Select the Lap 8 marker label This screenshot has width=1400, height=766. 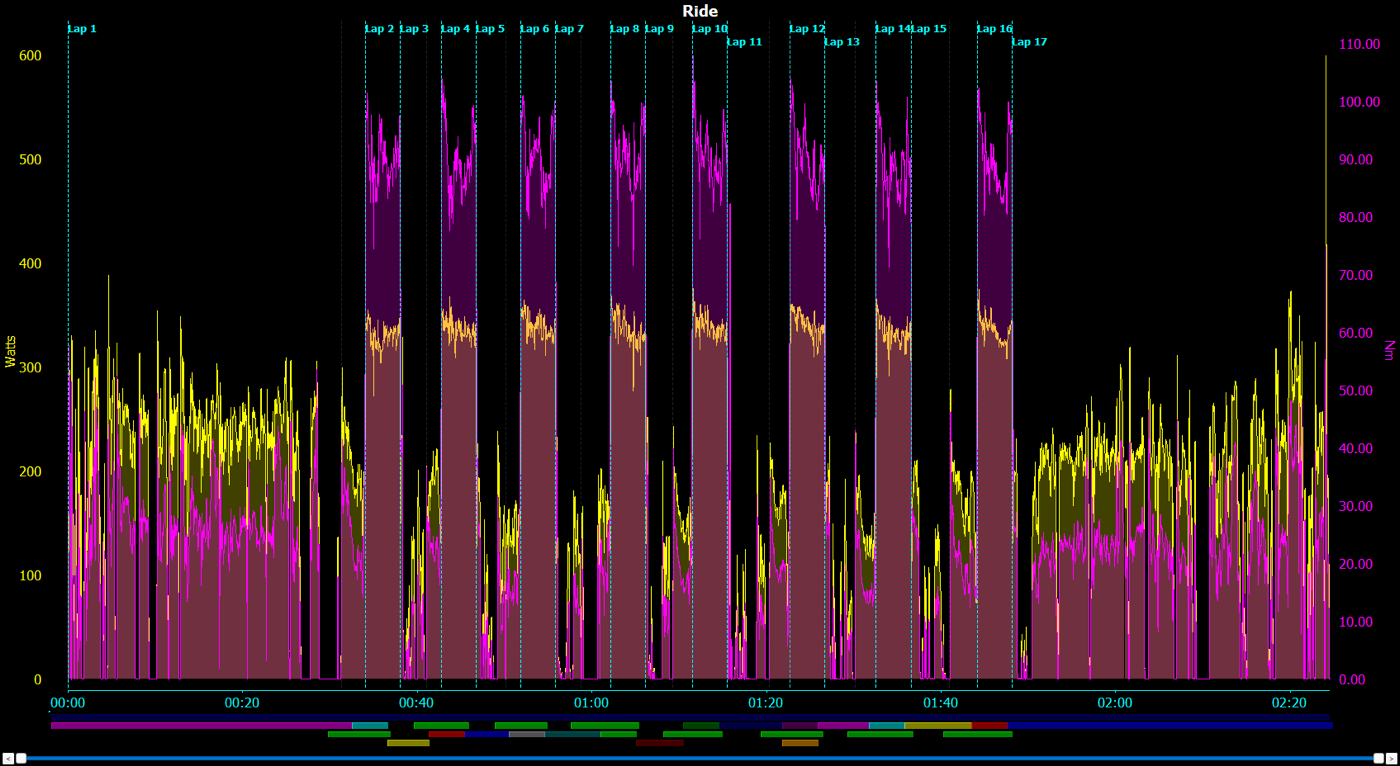coord(625,29)
